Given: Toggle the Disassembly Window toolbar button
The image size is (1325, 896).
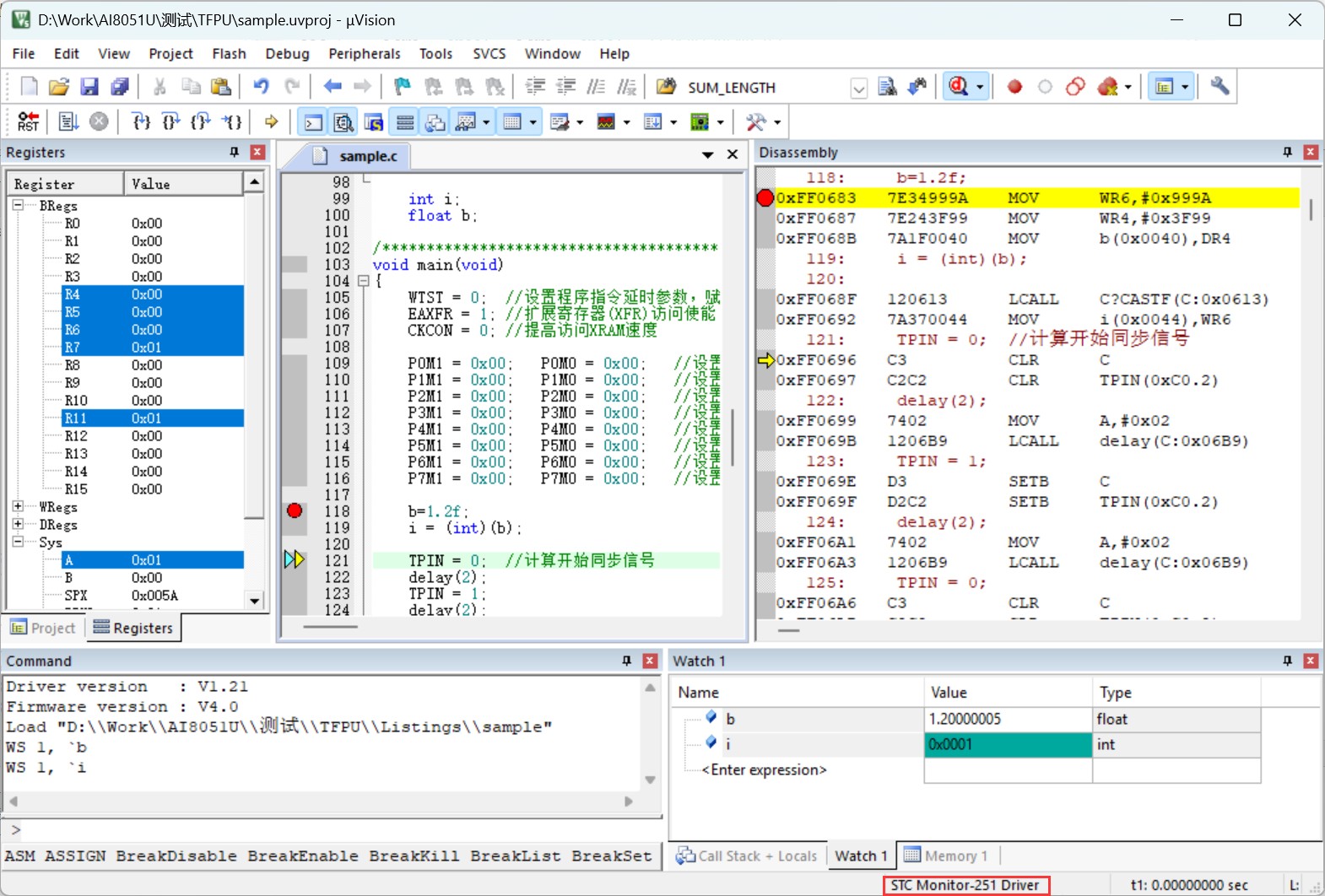Looking at the screenshot, I should 343,122.
